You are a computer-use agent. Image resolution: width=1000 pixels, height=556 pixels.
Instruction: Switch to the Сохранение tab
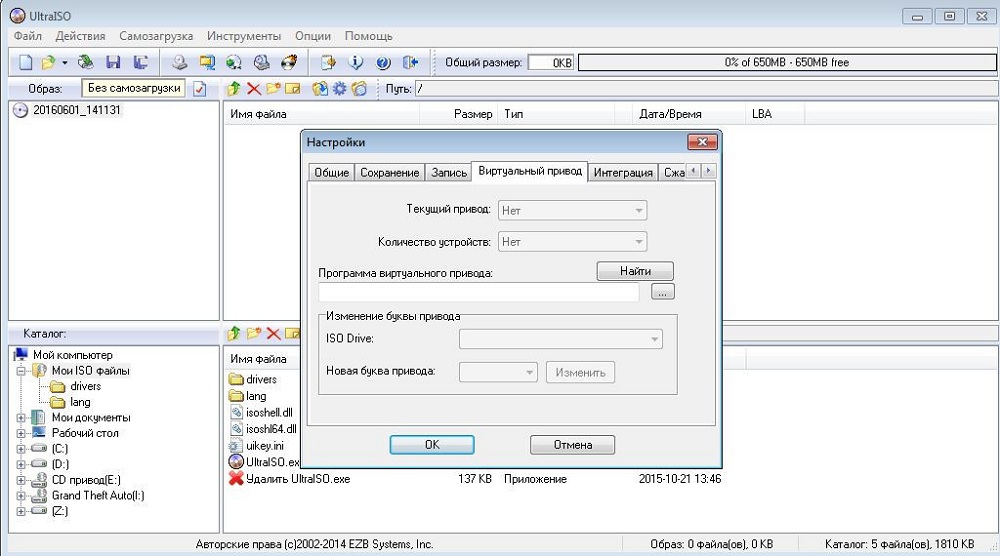(x=390, y=173)
